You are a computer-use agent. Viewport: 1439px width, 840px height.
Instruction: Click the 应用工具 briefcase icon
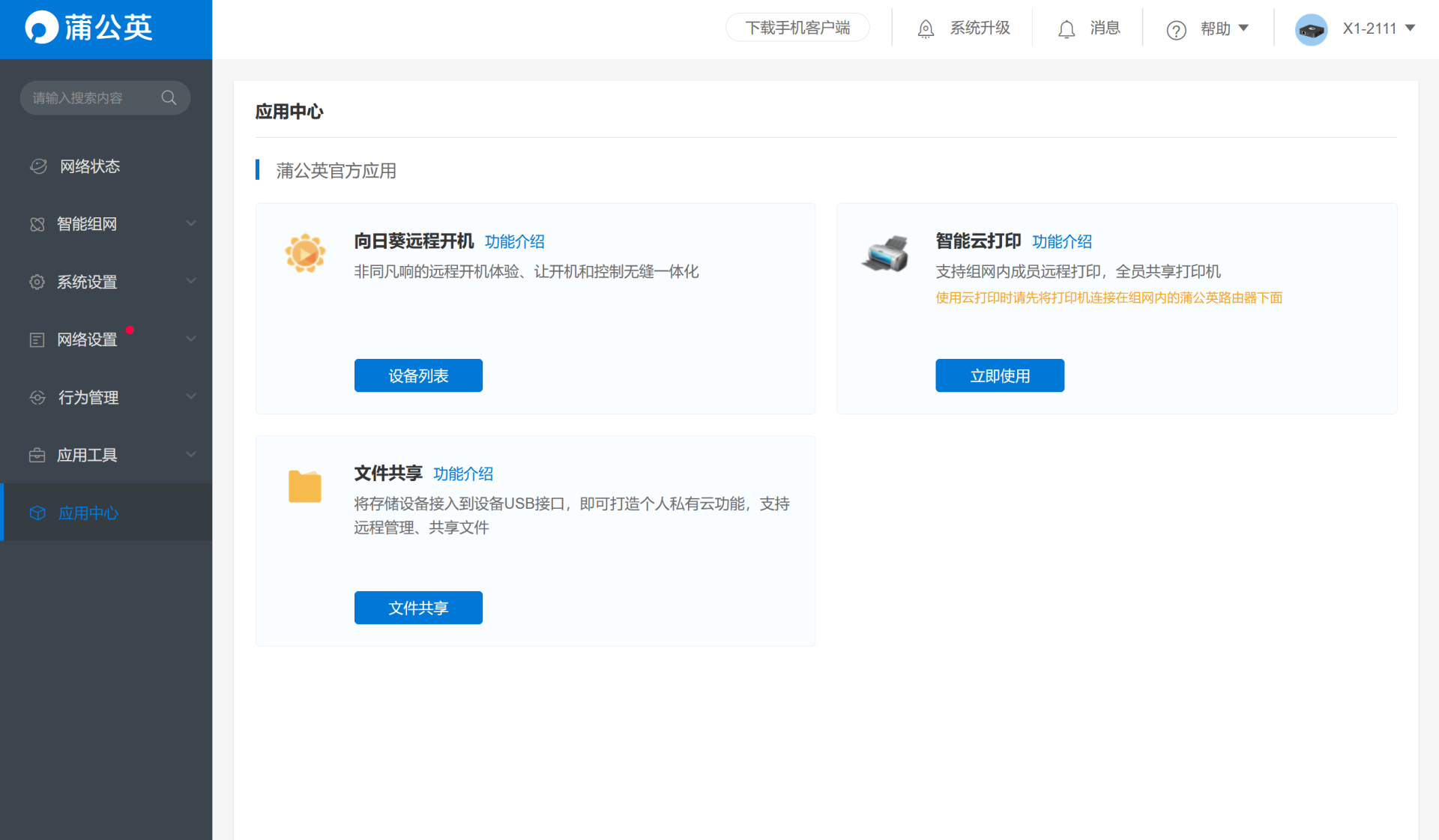(37, 455)
